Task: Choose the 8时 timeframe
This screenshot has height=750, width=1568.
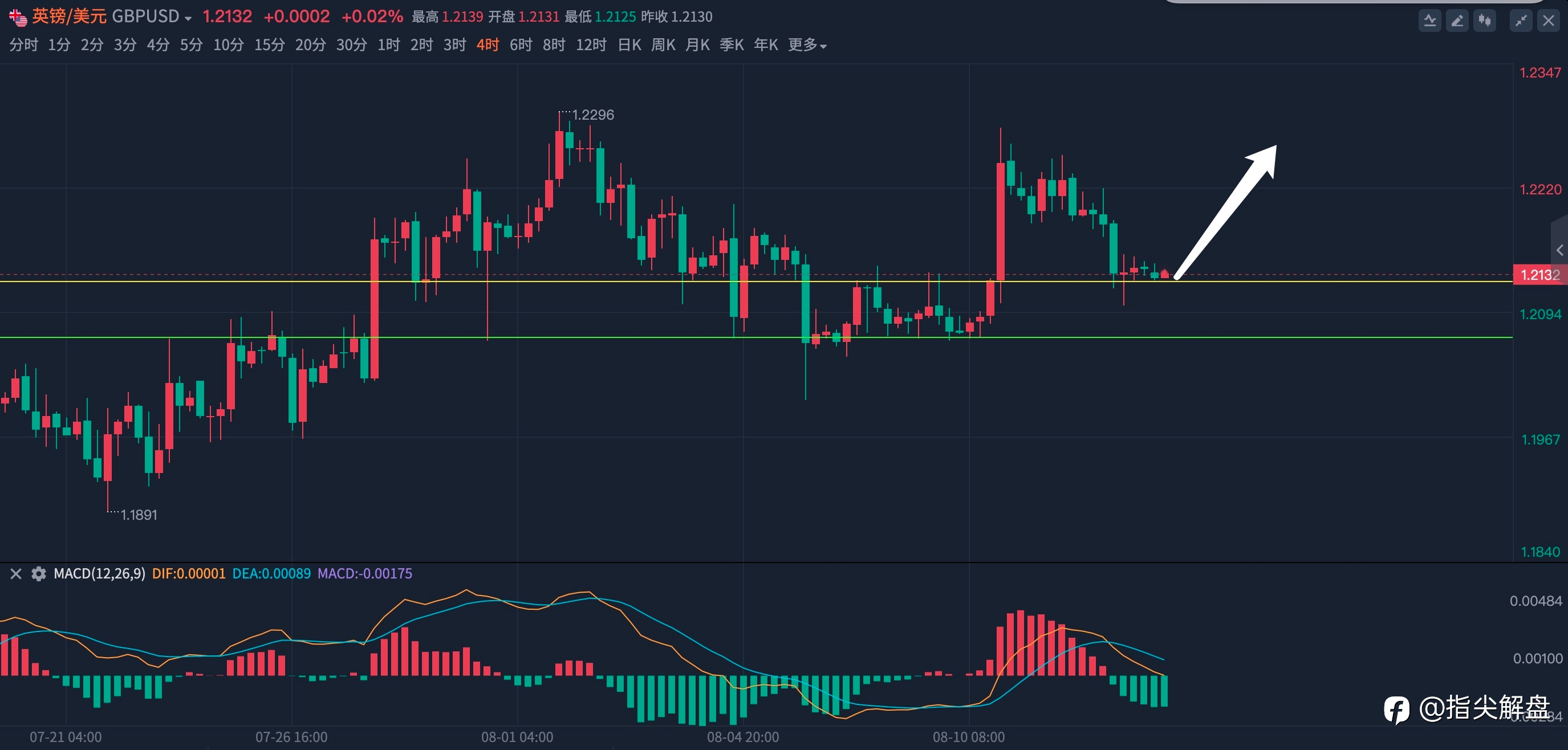Action: 554,45
